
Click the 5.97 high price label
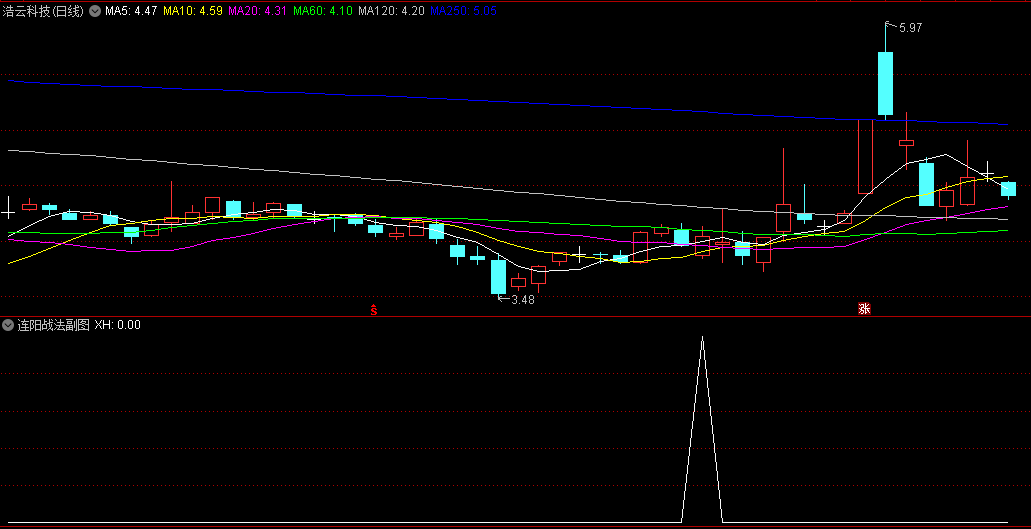click(x=911, y=28)
